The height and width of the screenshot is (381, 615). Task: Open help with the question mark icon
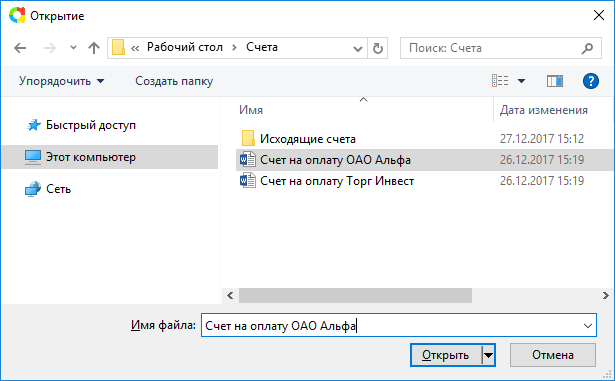coord(591,81)
